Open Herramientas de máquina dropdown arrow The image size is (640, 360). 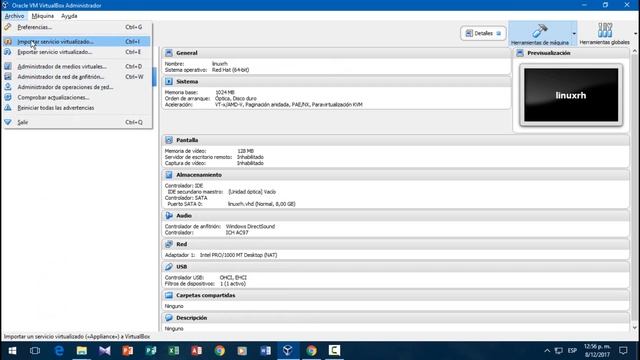(574, 33)
